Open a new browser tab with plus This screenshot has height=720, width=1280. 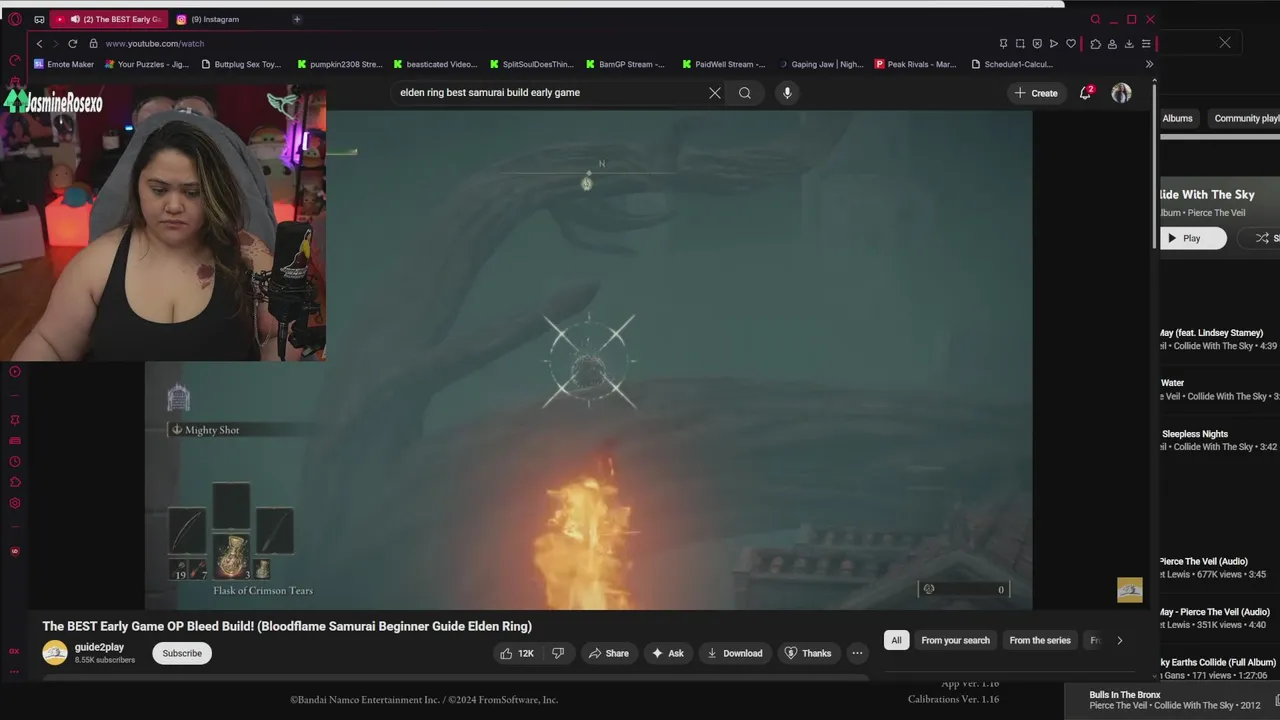pos(297,19)
